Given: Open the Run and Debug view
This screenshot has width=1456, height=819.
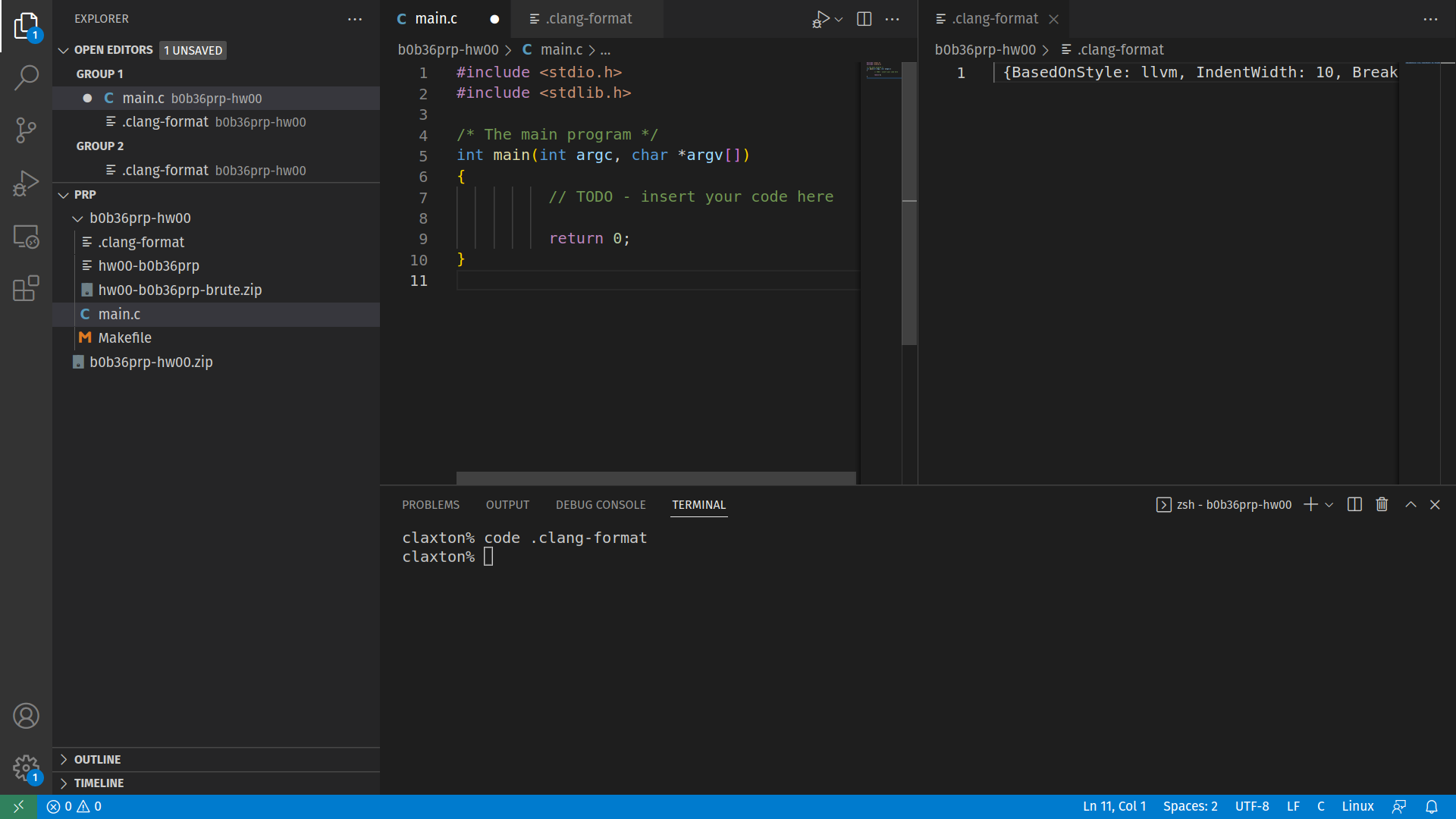Looking at the screenshot, I should pyautogui.click(x=26, y=184).
